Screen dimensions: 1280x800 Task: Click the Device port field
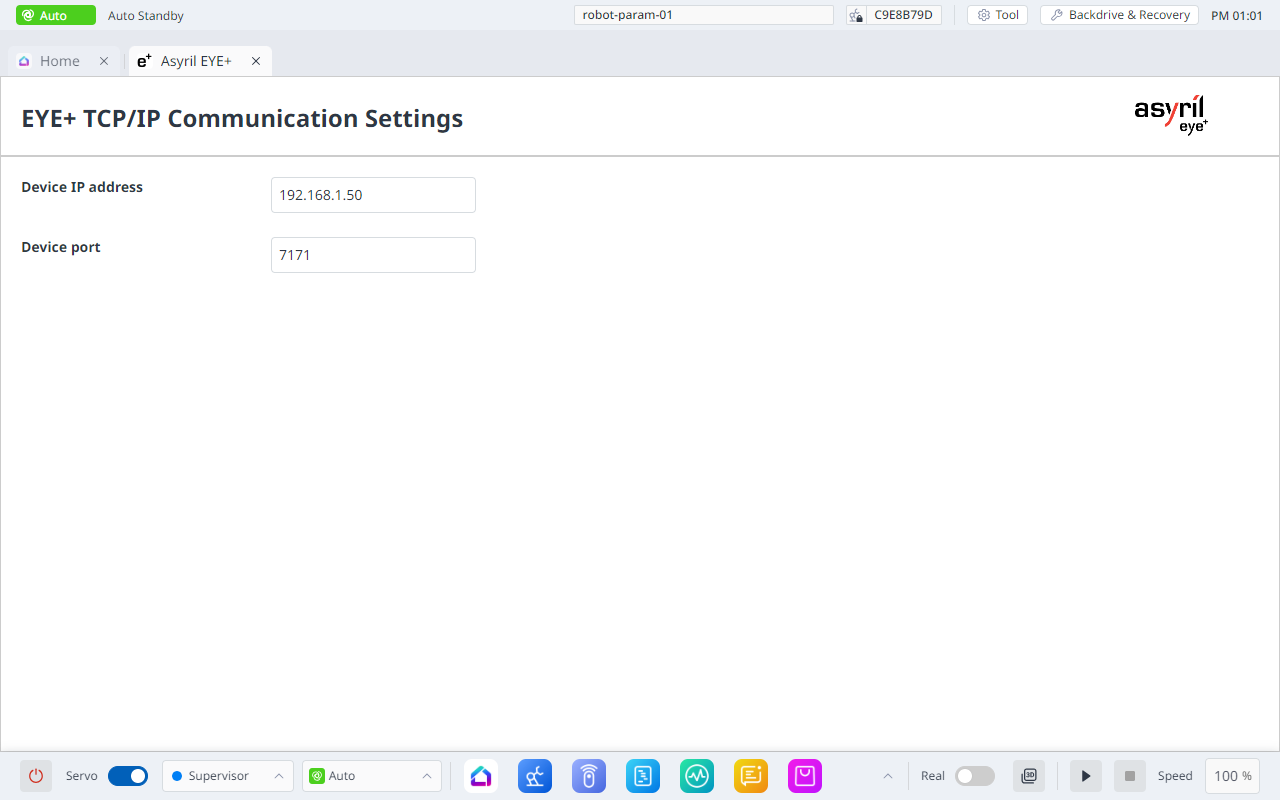373,255
